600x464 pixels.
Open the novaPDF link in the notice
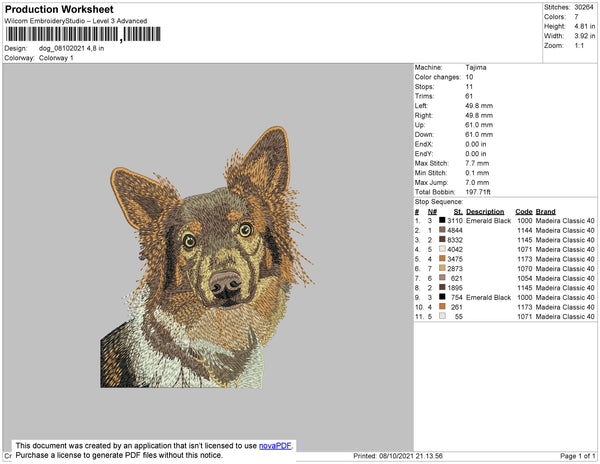click(x=275, y=446)
